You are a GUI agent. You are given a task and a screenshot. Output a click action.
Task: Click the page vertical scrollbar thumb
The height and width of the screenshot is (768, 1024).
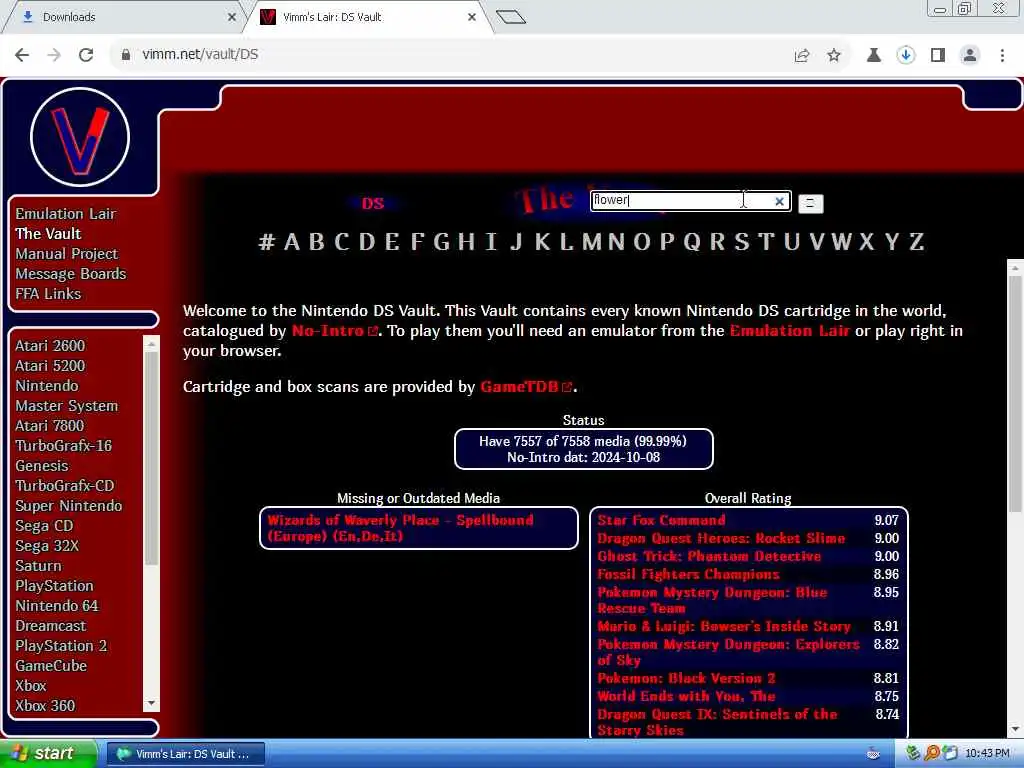1016,393
